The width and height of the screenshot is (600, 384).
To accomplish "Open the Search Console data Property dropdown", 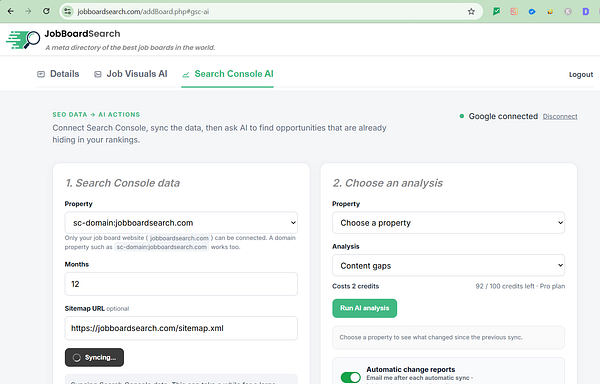I will coord(181,223).
